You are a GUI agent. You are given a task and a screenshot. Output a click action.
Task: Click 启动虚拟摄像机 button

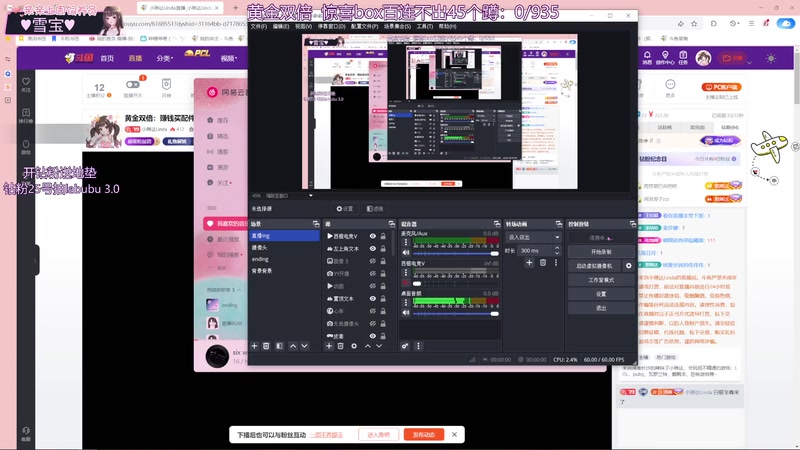pyautogui.click(x=594, y=266)
